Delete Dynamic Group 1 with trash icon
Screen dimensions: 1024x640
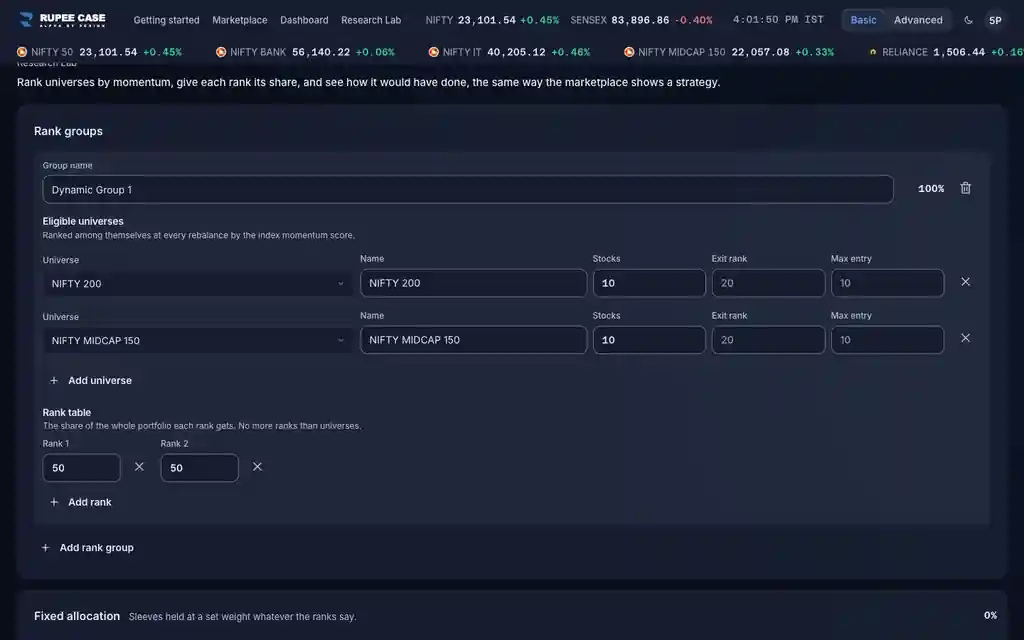(965, 188)
